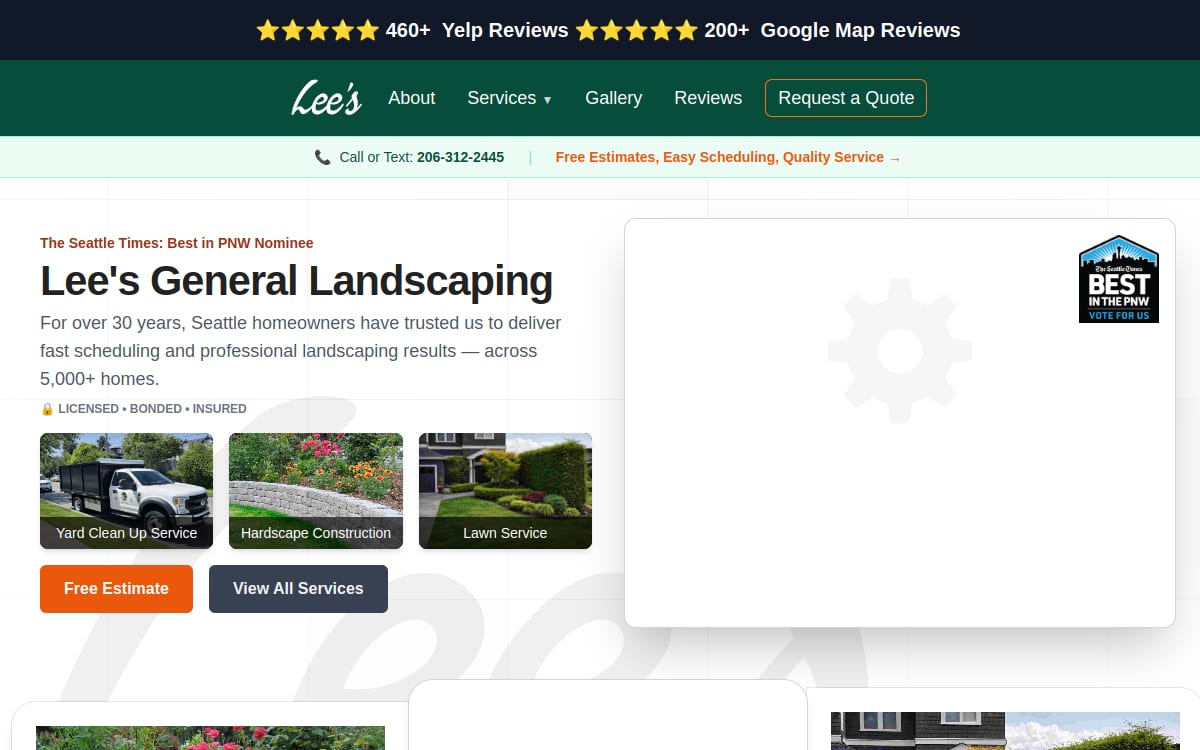Image resolution: width=1200 pixels, height=750 pixels.
Task: Open Yard Clean Up Service thumbnail
Action: (x=126, y=491)
